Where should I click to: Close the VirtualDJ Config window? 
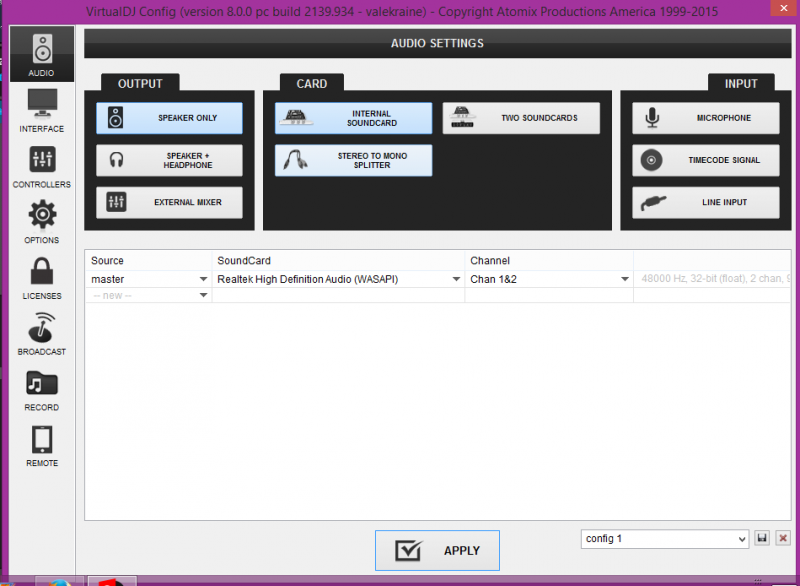[784, 8]
